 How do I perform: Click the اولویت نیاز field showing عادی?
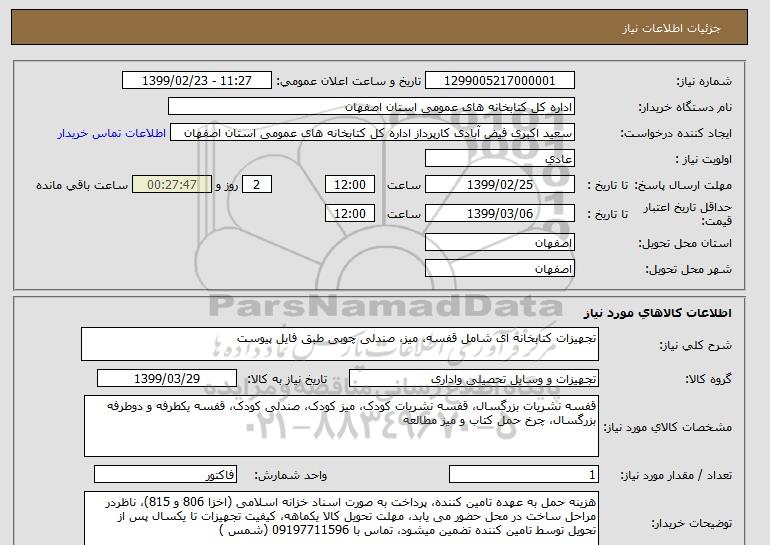coord(500,159)
